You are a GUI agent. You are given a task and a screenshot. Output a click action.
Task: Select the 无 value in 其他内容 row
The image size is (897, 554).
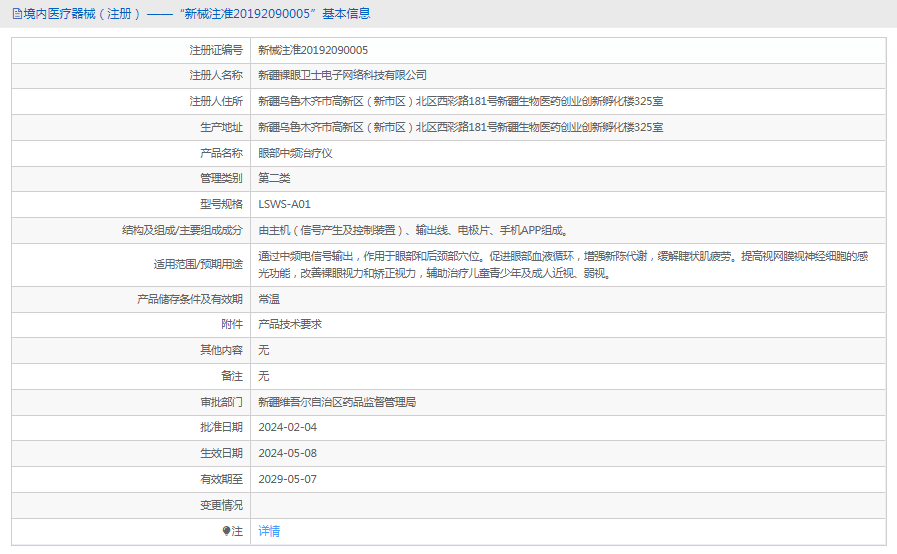tap(263, 350)
